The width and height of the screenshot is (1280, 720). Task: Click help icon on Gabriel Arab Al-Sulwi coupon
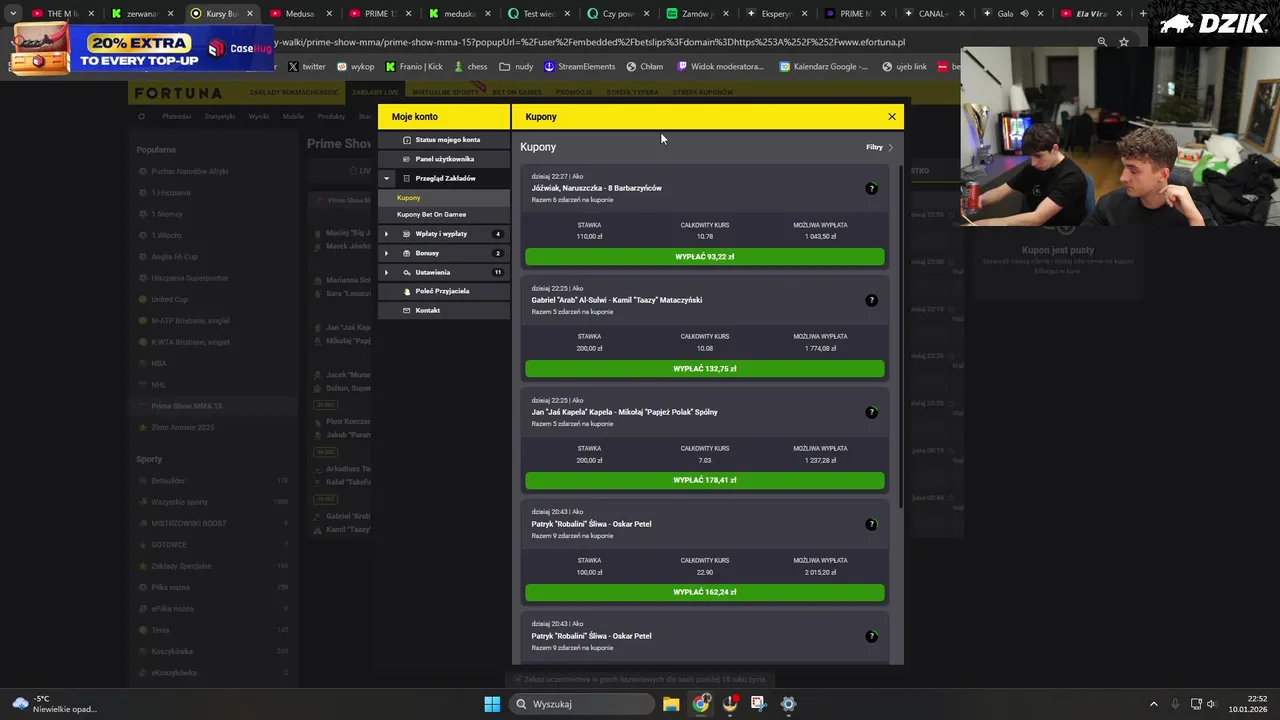pyautogui.click(x=871, y=300)
